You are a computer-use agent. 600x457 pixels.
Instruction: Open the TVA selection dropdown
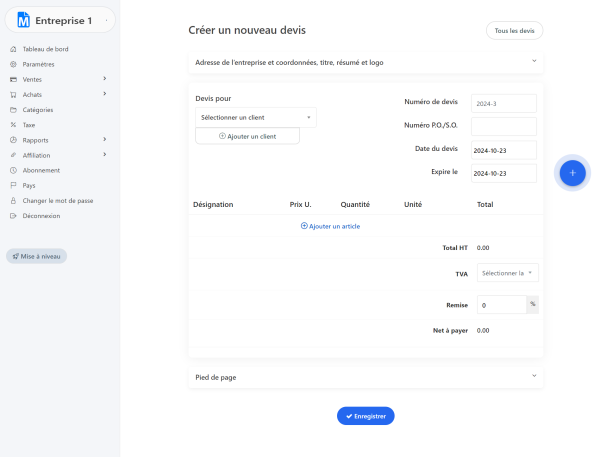pos(508,273)
